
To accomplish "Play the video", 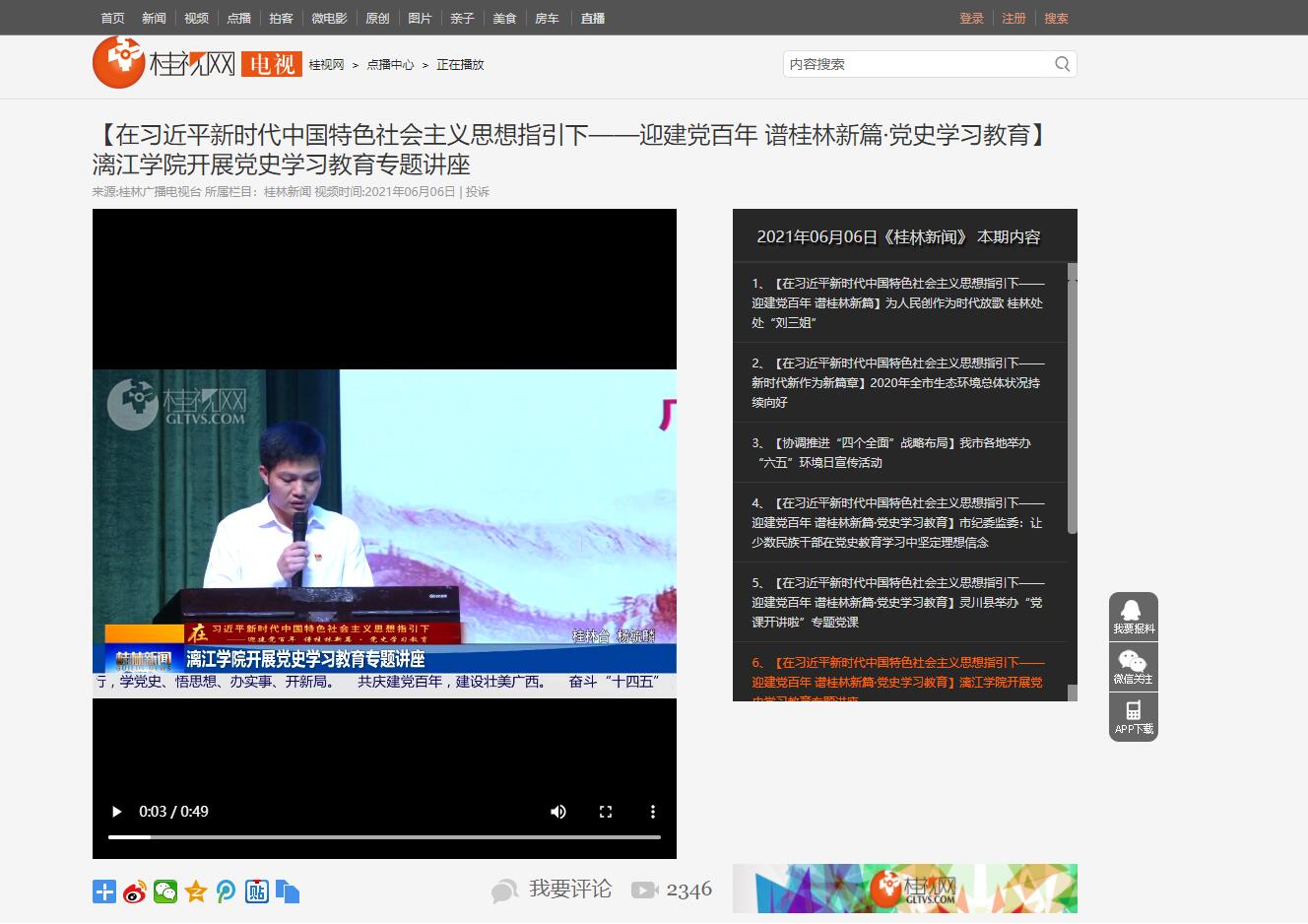I will click(x=117, y=812).
